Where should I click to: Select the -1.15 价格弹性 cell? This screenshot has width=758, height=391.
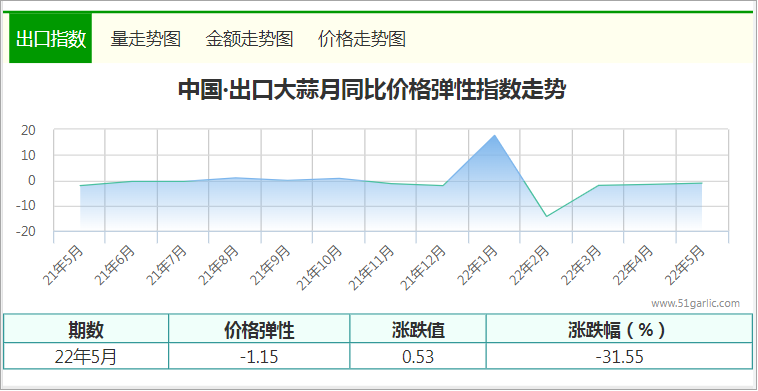tap(259, 357)
